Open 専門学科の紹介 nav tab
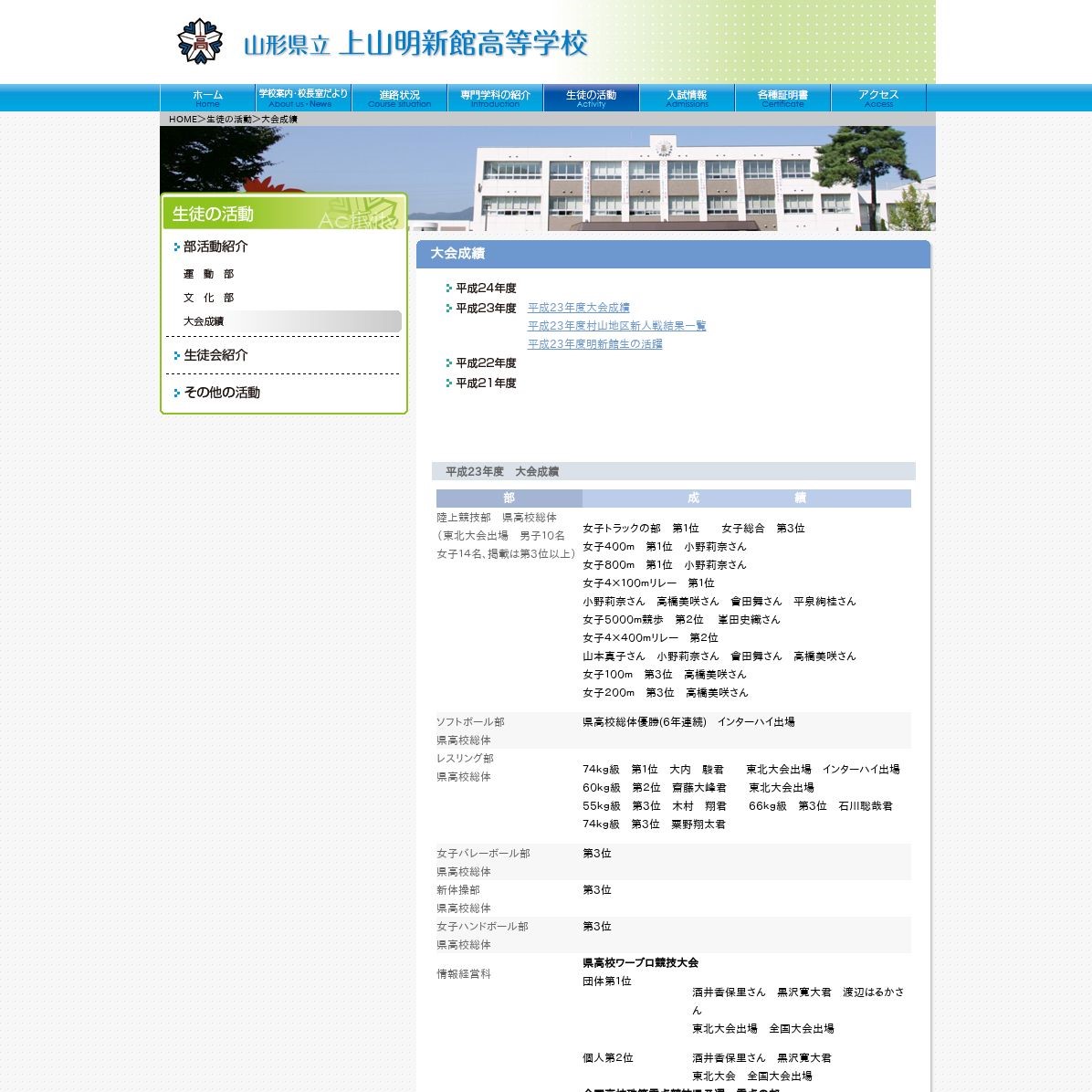 (495, 99)
